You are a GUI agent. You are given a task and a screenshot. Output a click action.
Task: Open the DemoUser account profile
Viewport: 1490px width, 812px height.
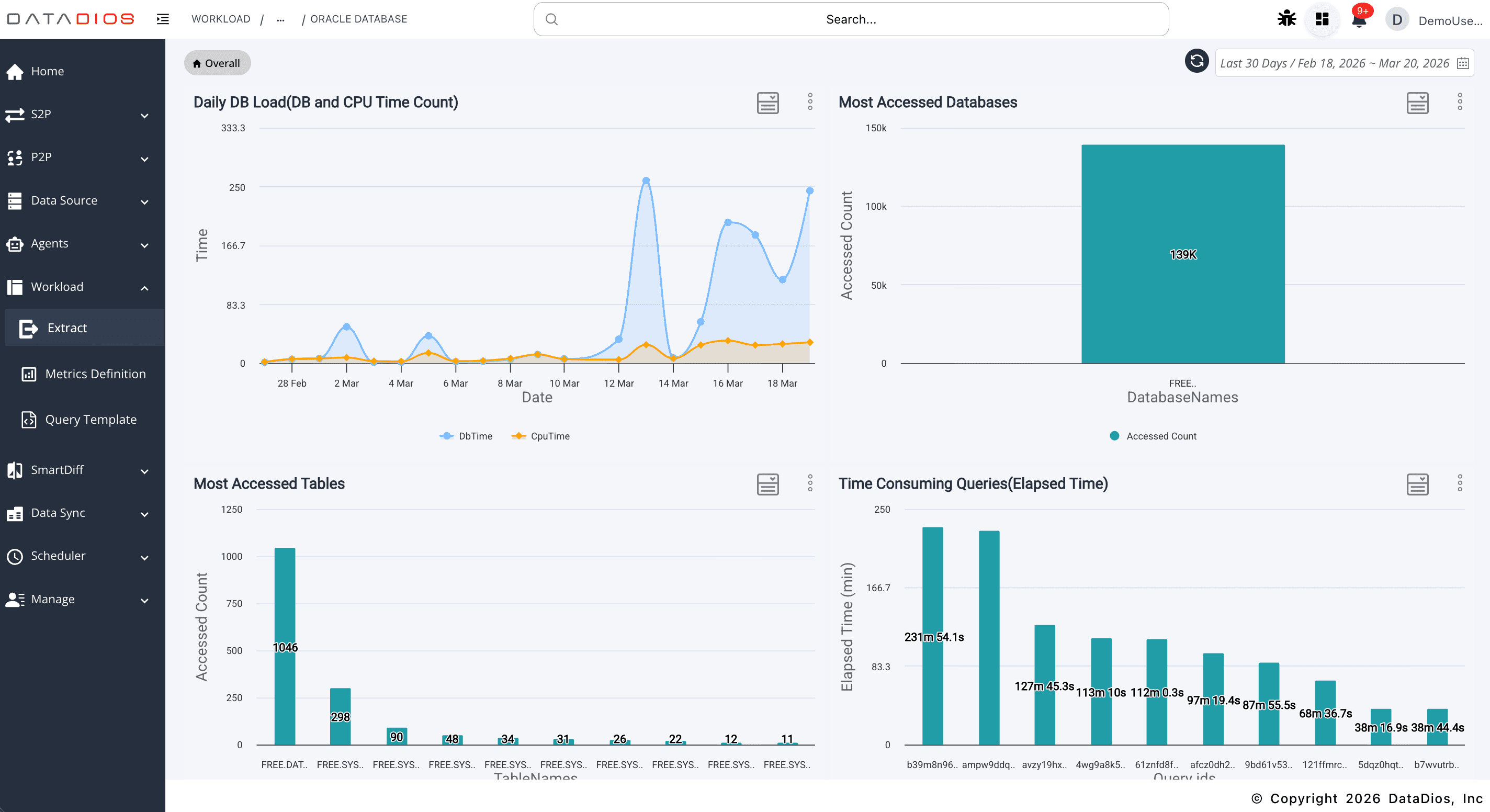click(x=1396, y=19)
